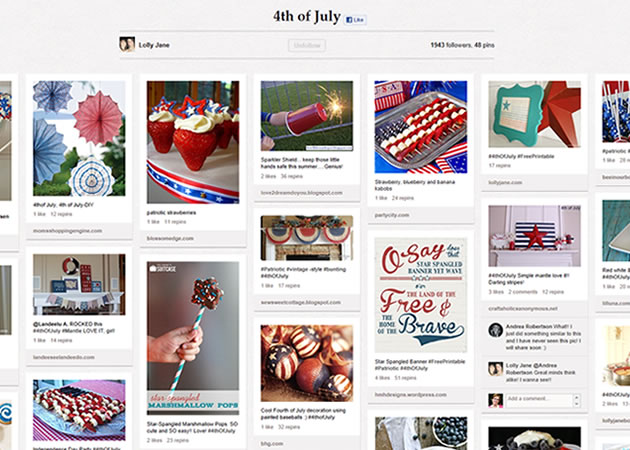Click Andrea Robertson's commenter avatar
Viewport: 630px width, 450px height.
495,330
